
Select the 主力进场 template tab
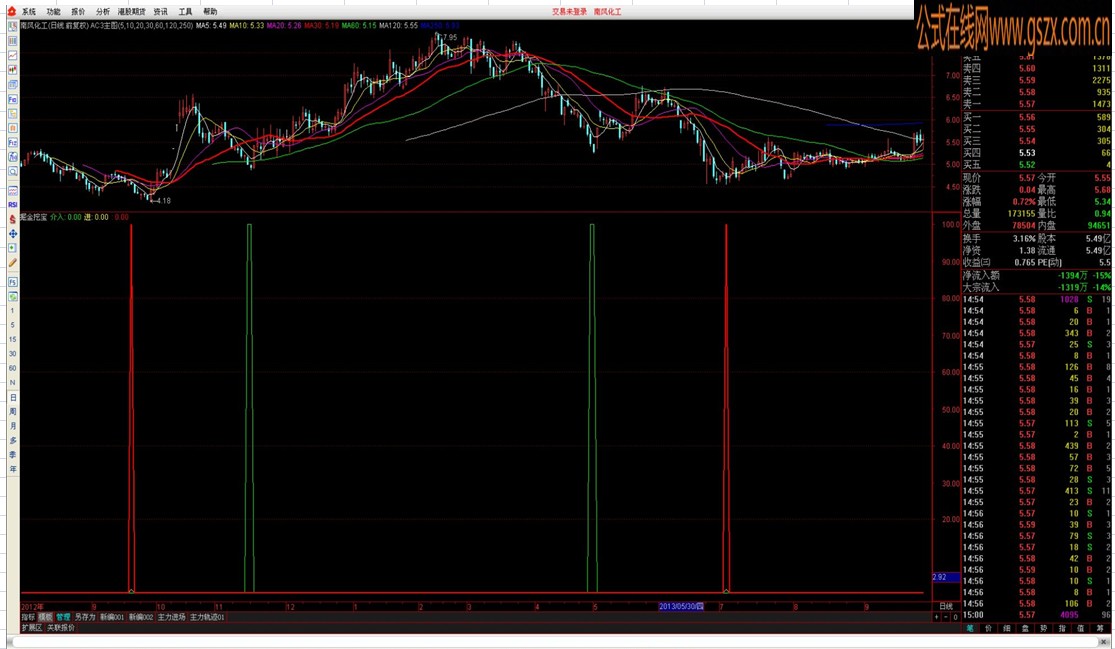[x=171, y=617]
